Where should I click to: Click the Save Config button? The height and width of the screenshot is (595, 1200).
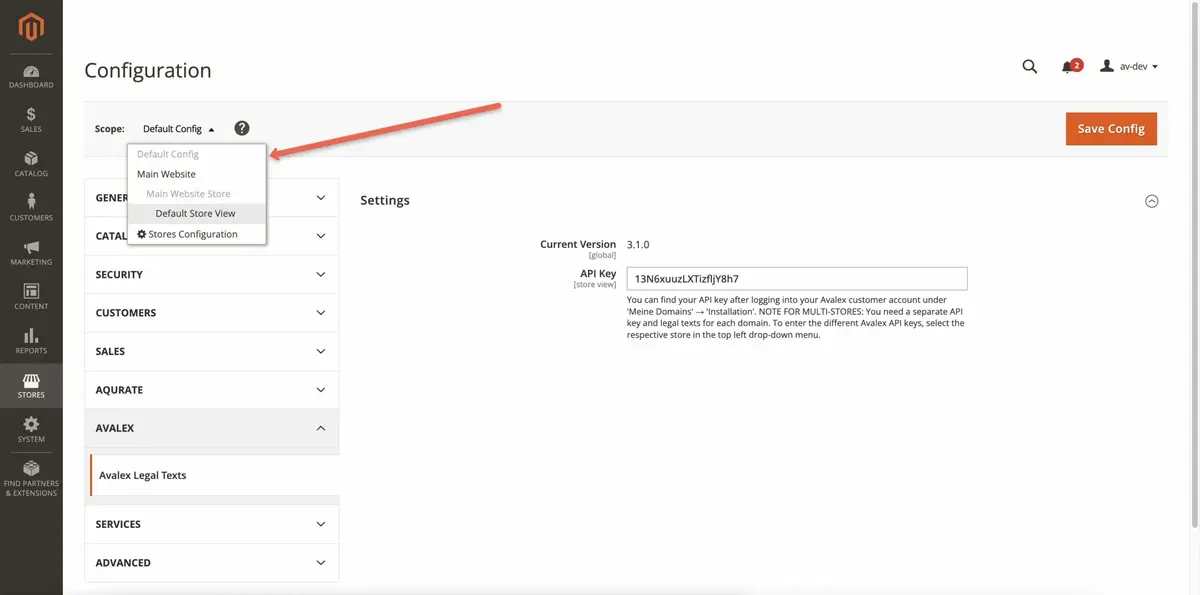(1111, 129)
